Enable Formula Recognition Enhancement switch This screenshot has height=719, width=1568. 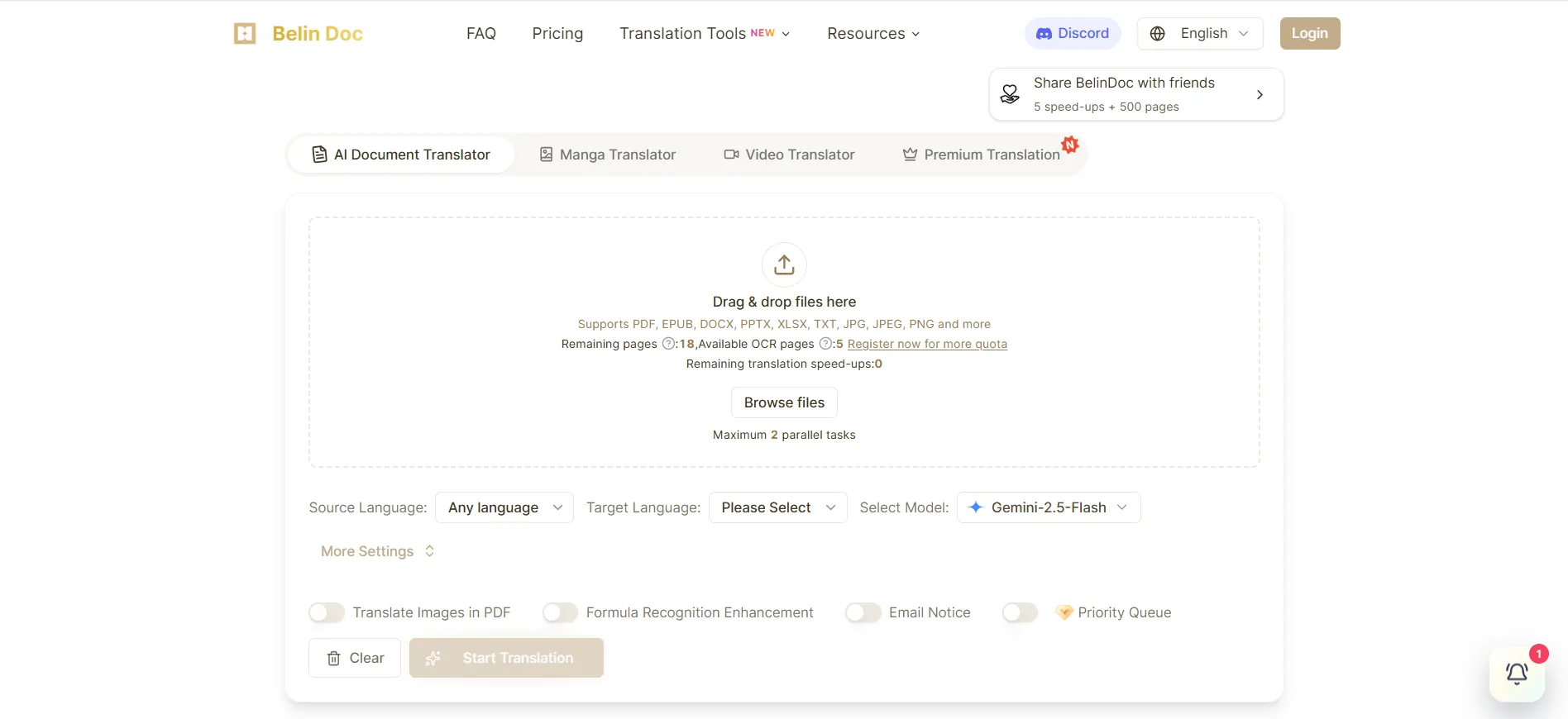click(x=560, y=612)
